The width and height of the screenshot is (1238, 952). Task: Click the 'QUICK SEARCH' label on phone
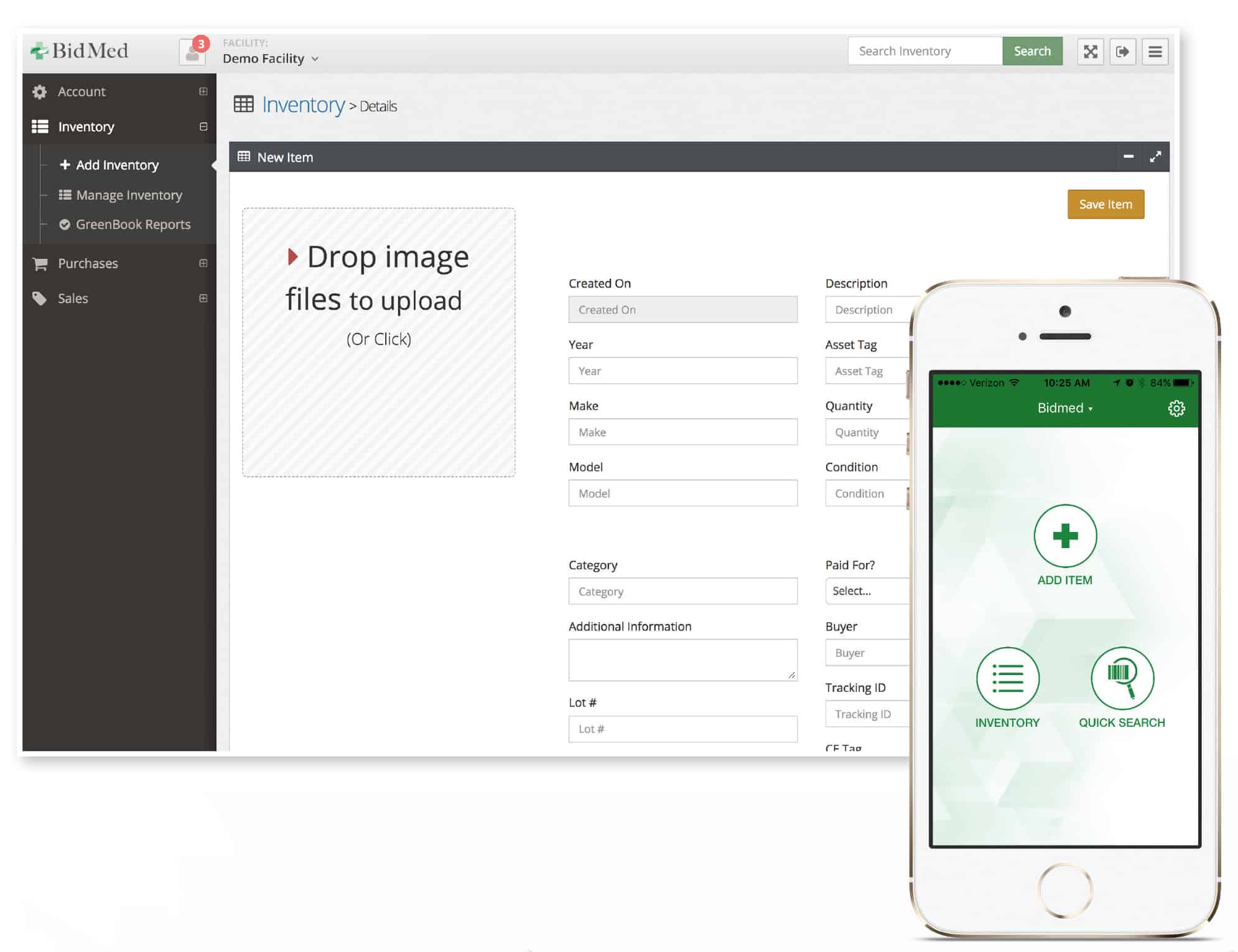tap(1122, 722)
